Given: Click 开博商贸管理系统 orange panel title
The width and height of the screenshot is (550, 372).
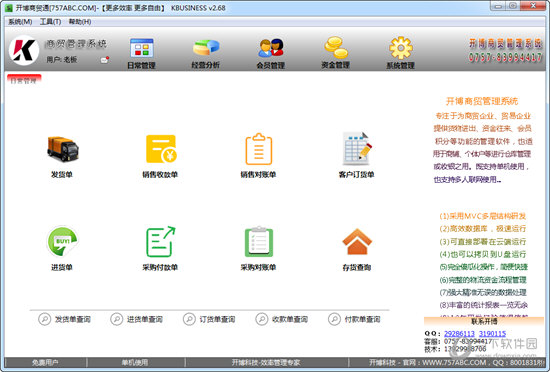Looking at the screenshot, I should tap(482, 102).
